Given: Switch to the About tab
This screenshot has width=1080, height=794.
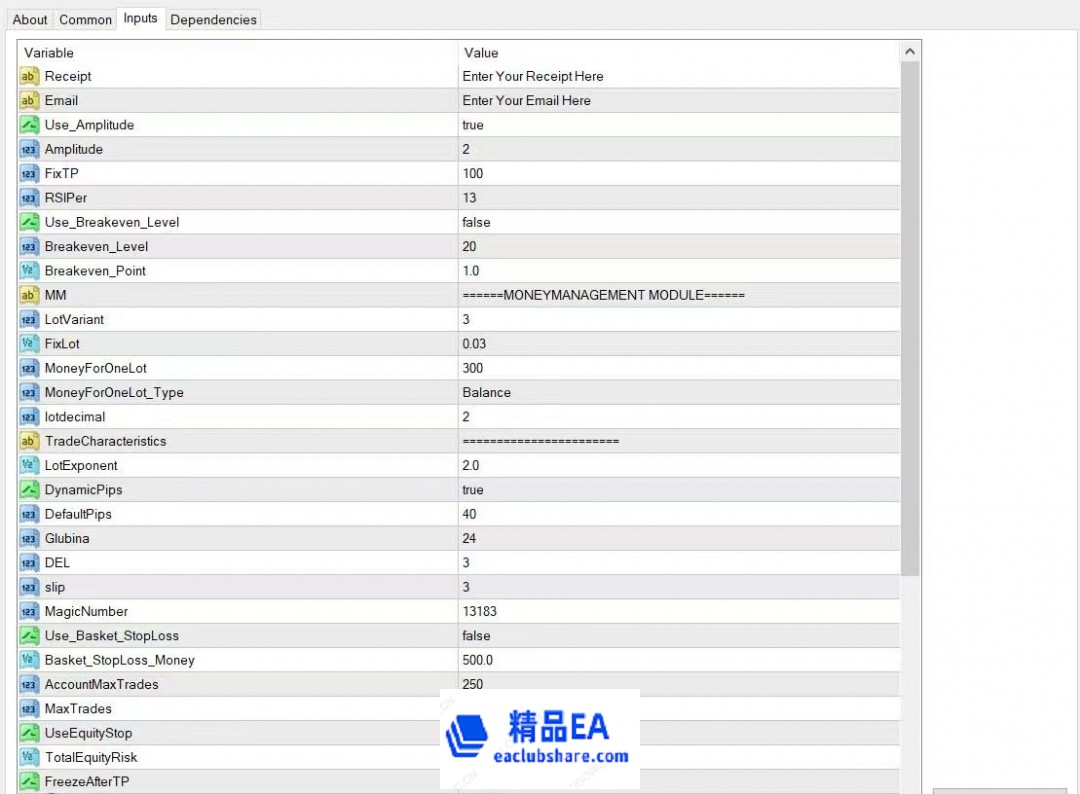Looking at the screenshot, I should tap(30, 19).
